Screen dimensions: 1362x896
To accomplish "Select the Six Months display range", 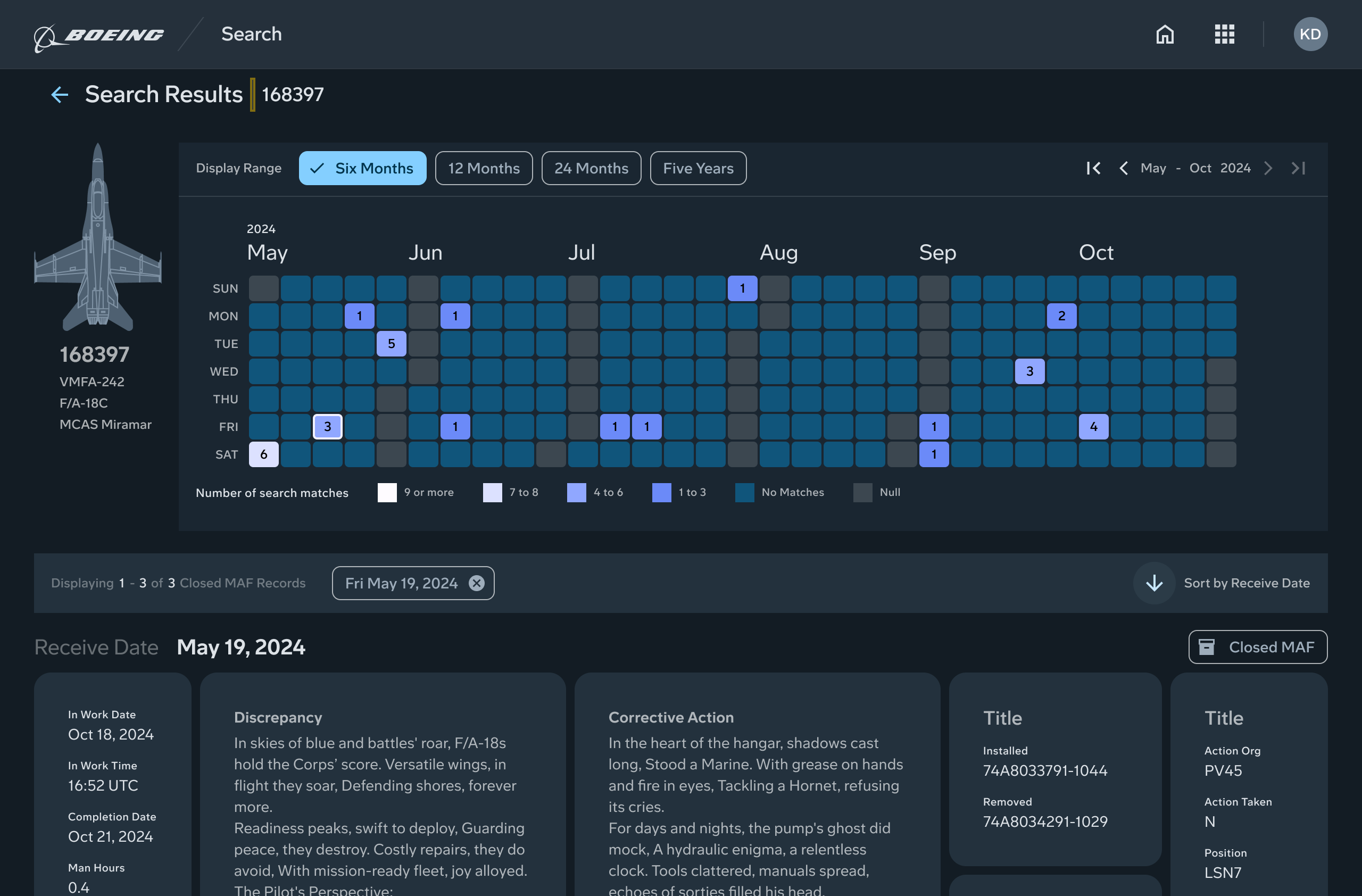I will pos(362,168).
